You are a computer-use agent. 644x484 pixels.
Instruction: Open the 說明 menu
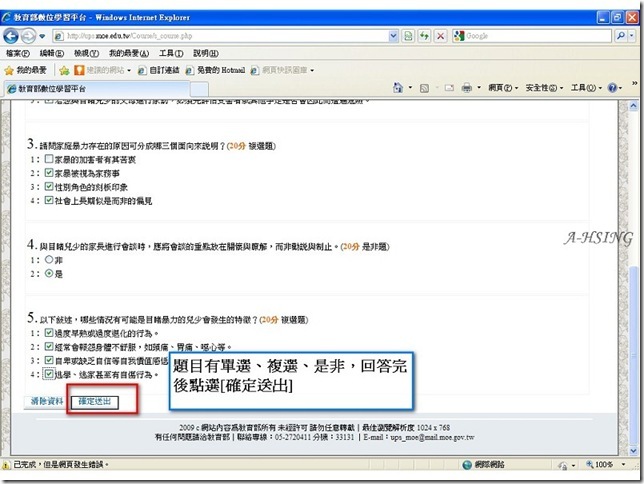(x=206, y=53)
